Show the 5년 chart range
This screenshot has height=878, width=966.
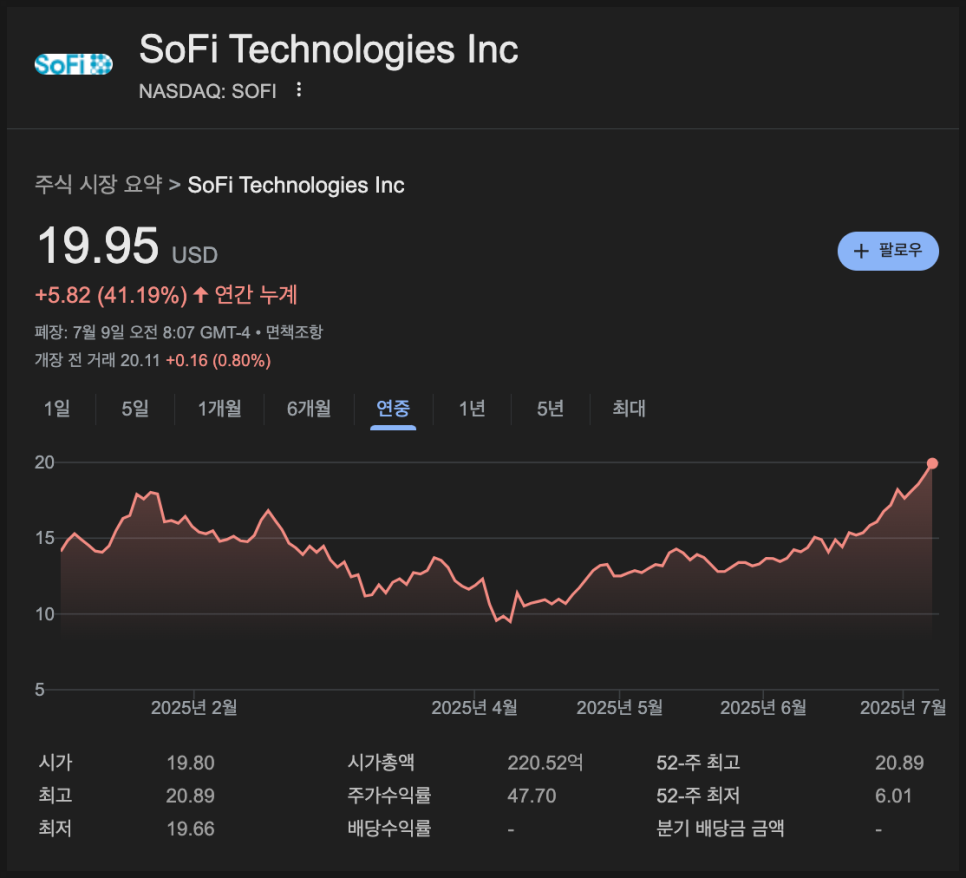(x=550, y=409)
